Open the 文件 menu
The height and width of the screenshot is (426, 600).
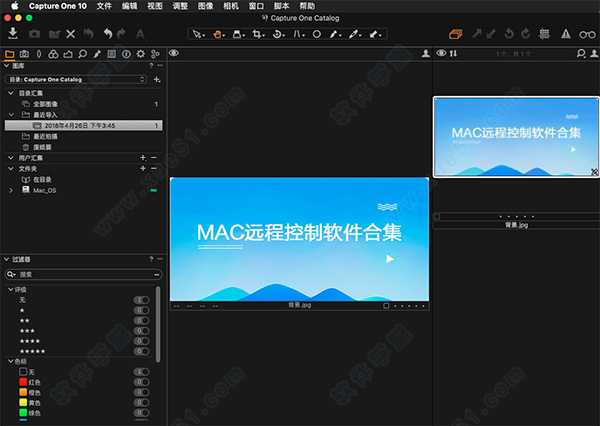click(x=104, y=6)
